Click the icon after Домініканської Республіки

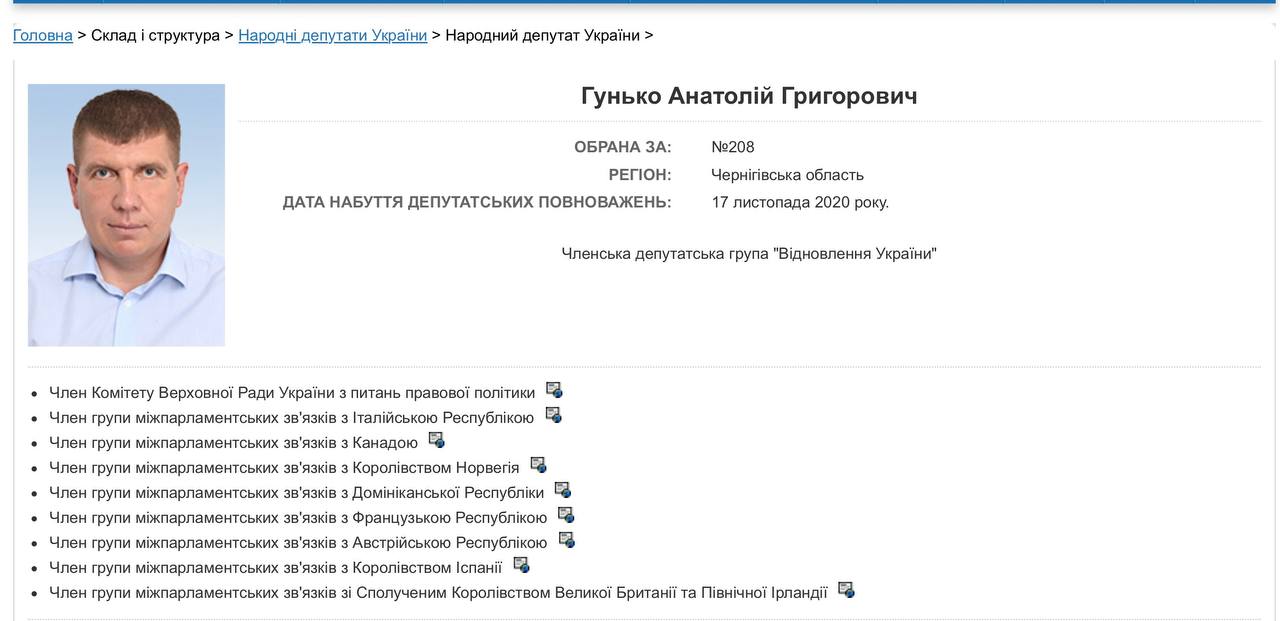[562, 490]
